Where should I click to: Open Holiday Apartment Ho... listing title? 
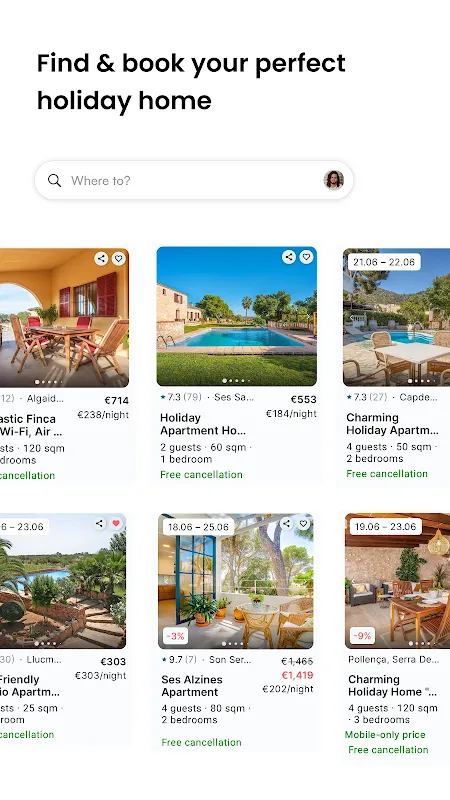tap(203, 424)
